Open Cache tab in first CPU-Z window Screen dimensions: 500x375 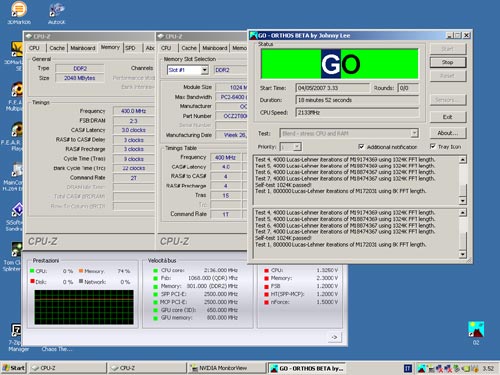point(57,48)
